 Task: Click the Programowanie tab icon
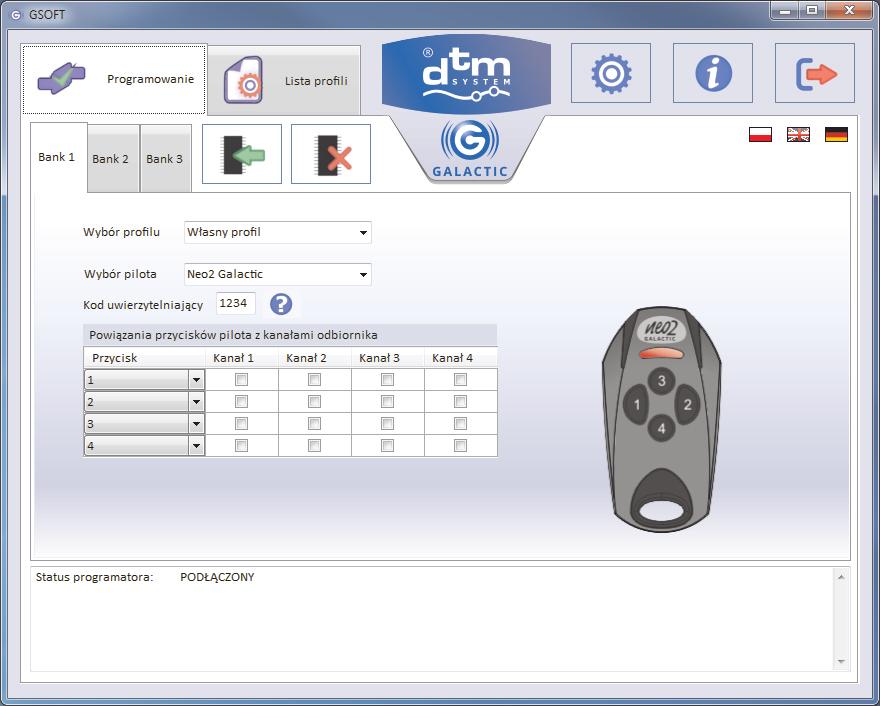coord(62,79)
